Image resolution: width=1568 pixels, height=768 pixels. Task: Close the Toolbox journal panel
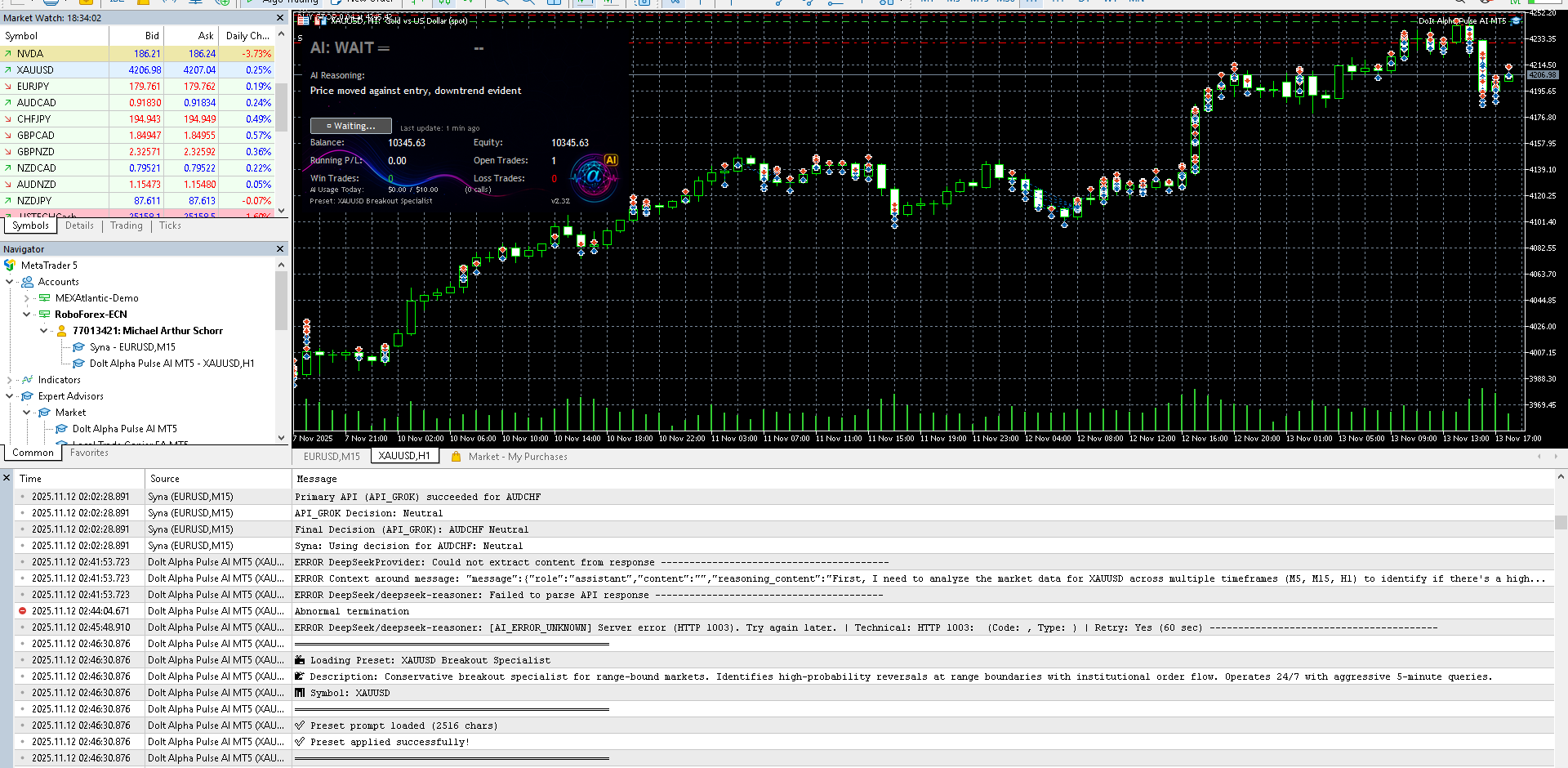(7, 478)
